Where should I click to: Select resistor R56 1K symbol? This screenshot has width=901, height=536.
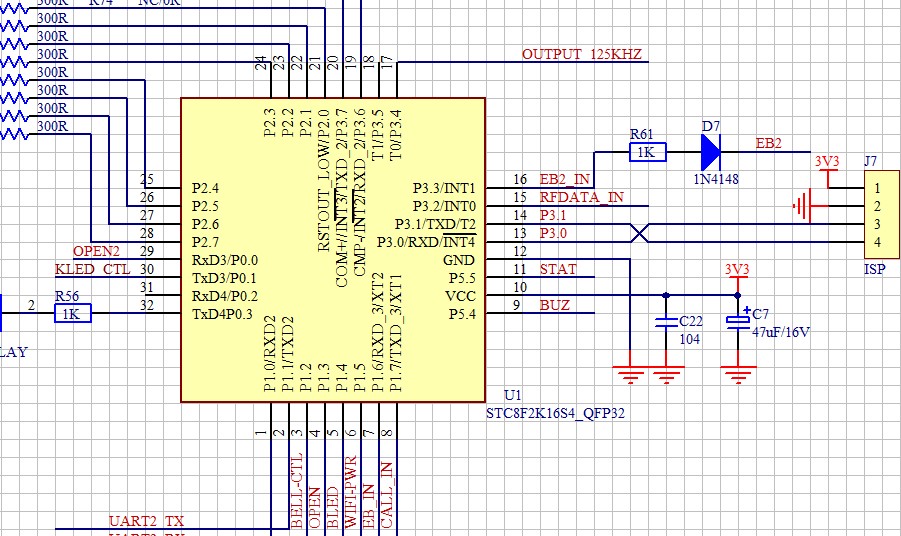(x=73, y=313)
